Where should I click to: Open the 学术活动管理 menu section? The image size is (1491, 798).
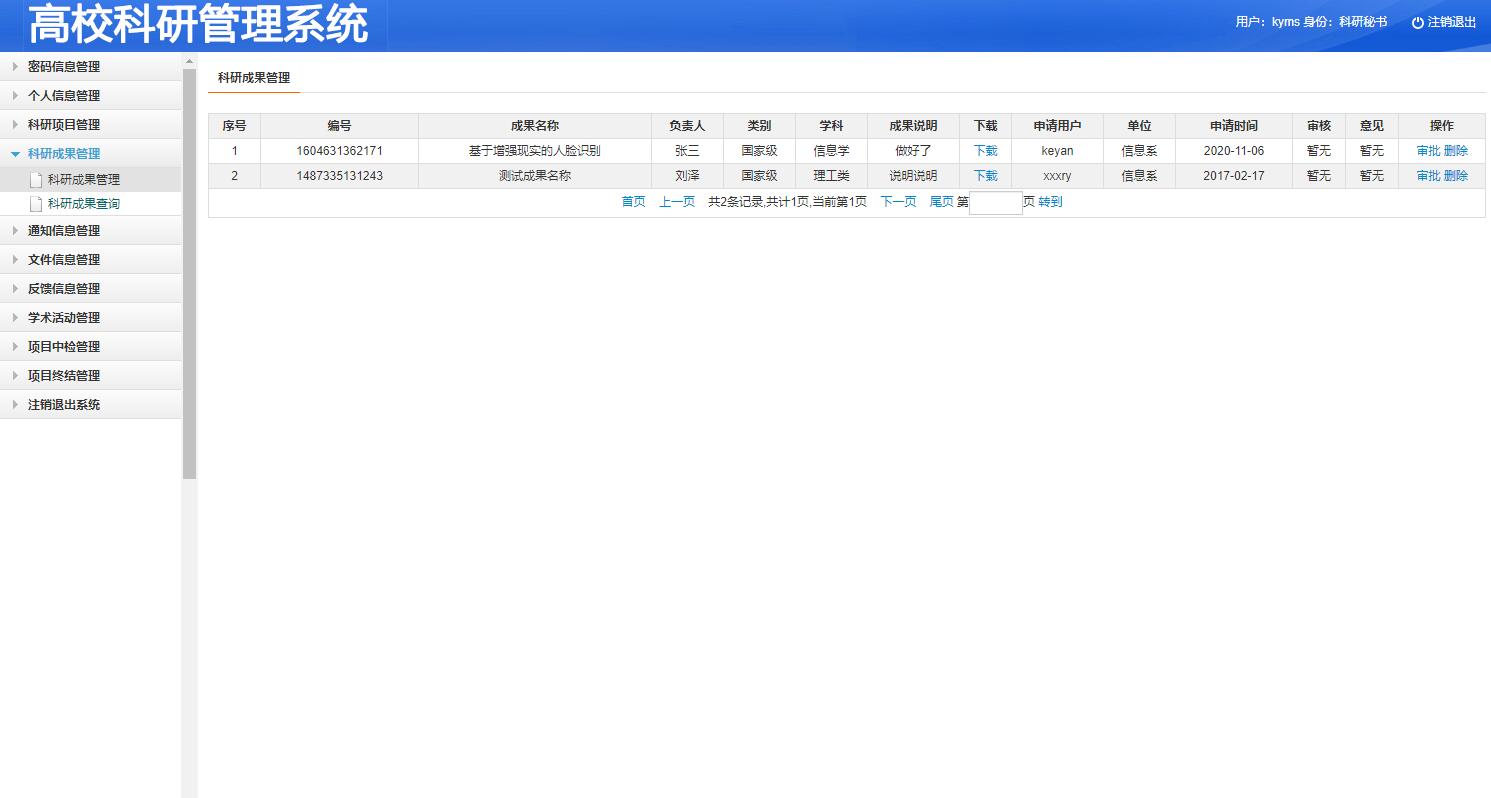click(x=64, y=318)
